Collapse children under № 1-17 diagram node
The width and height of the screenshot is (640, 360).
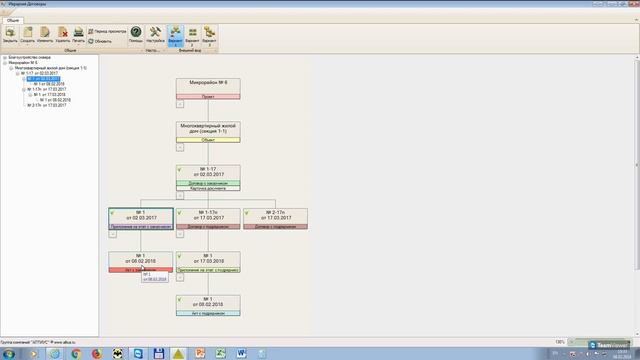[x=180, y=196]
